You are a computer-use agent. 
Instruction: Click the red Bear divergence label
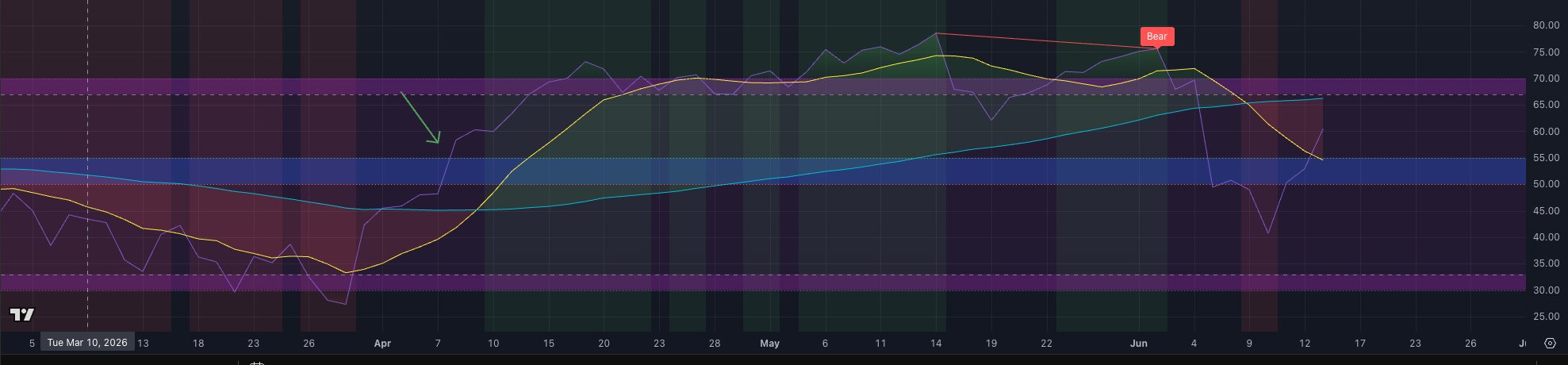tap(1156, 36)
